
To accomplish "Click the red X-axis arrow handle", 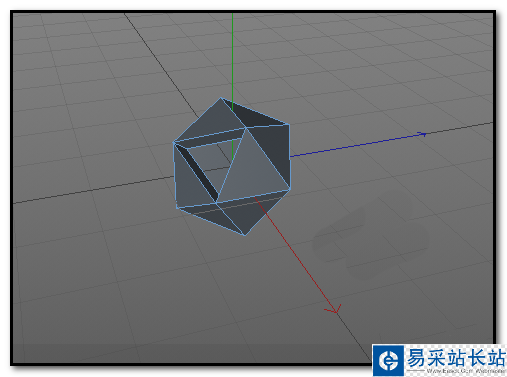I will 333,309.
